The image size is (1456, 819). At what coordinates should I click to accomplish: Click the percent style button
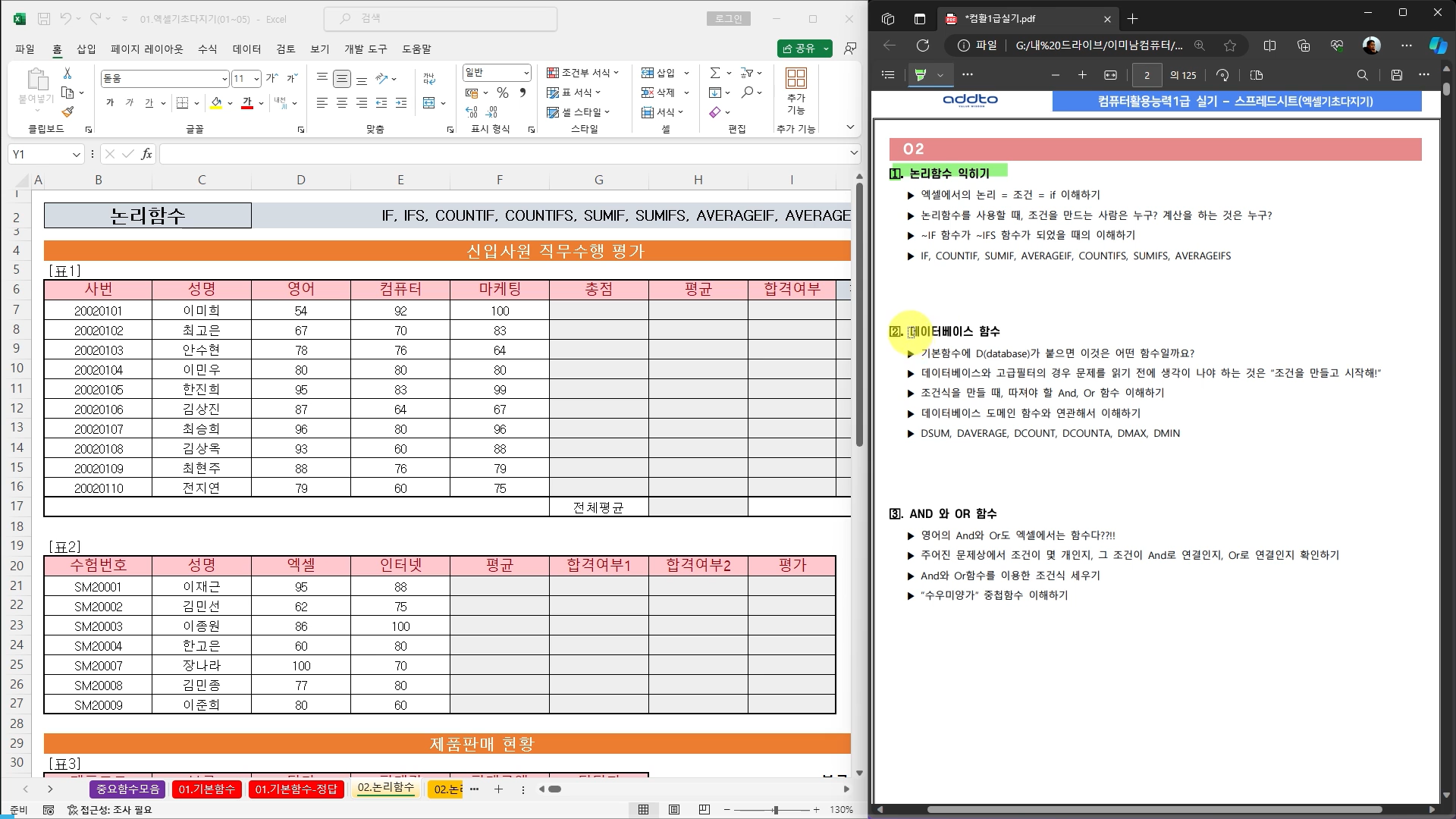[503, 93]
